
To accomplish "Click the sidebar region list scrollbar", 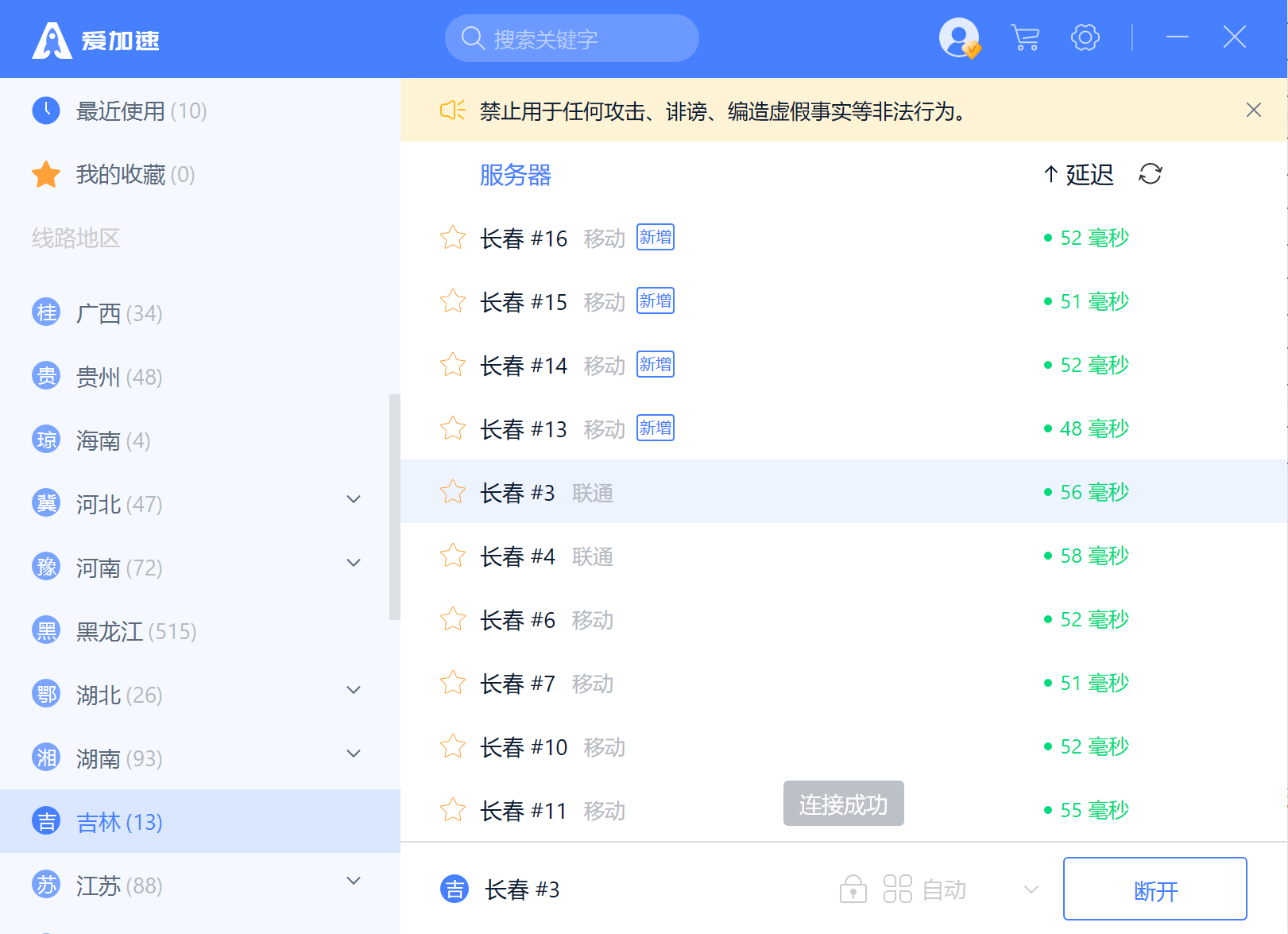I will [395, 506].
